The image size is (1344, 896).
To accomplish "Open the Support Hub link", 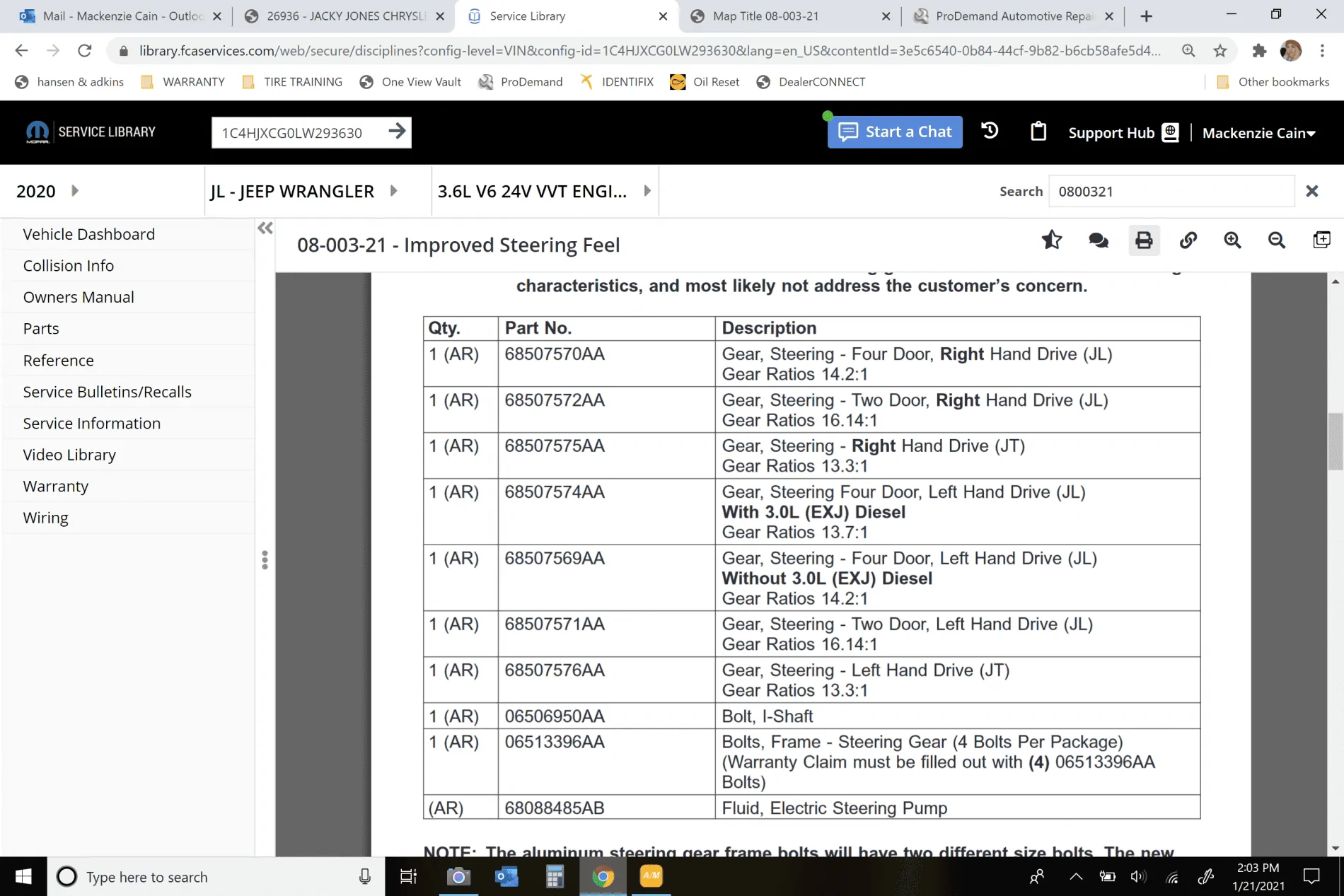I will point(1123,133).
